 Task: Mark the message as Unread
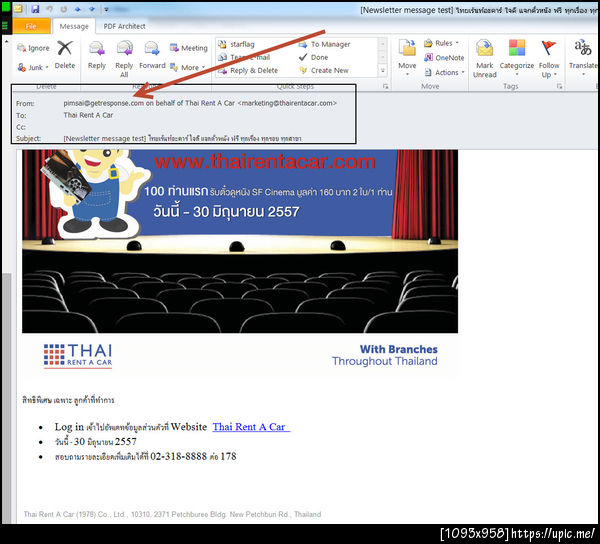pyautogui.click(x=484, y=59)
